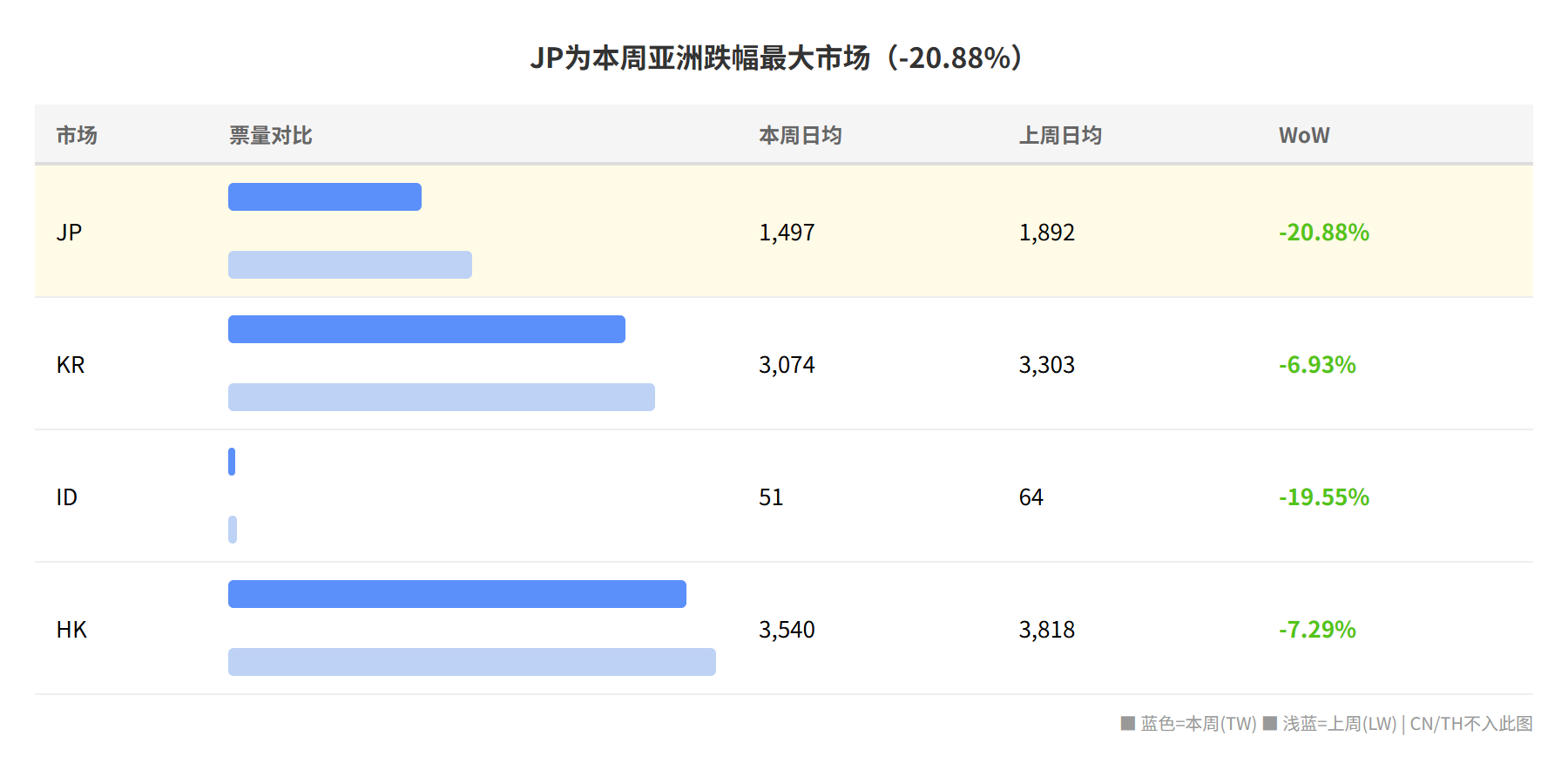
Task: Click the -6.93% WoW value for KR
Action: tap(1317, 365)
